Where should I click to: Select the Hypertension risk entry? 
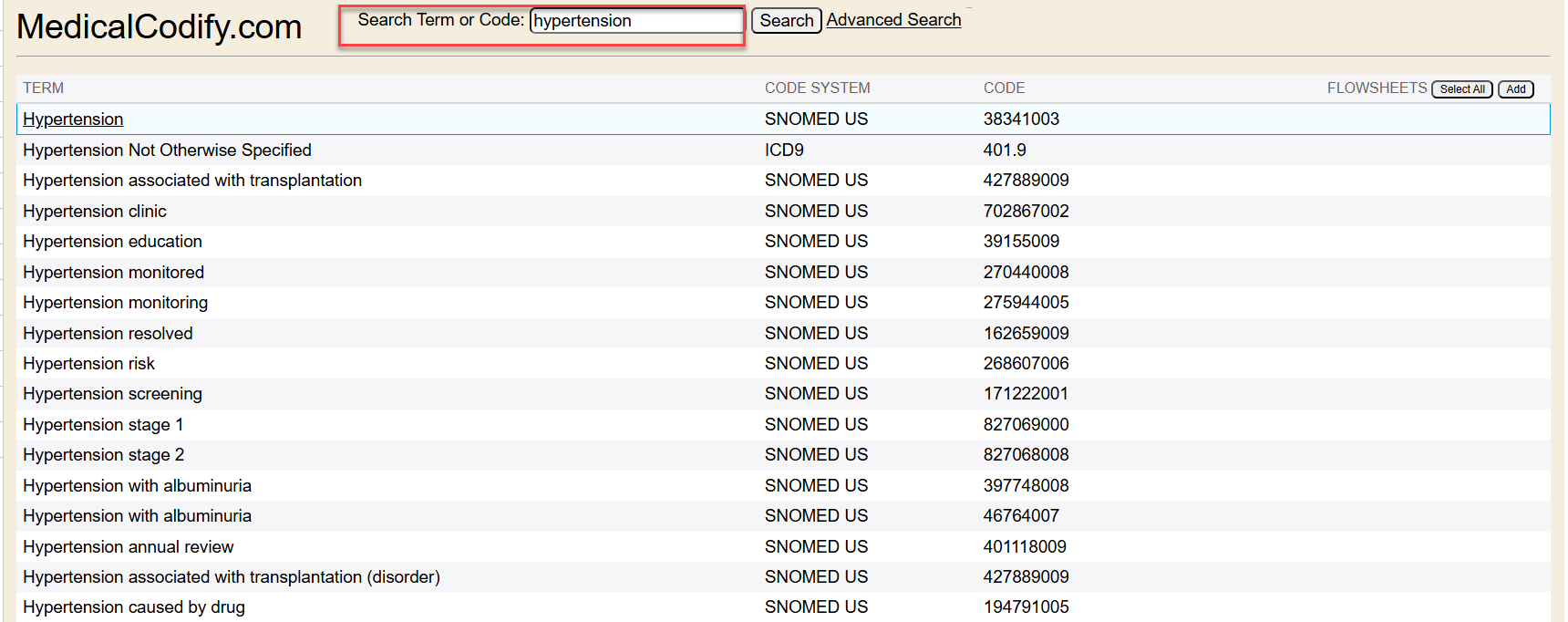pos(88,364)
